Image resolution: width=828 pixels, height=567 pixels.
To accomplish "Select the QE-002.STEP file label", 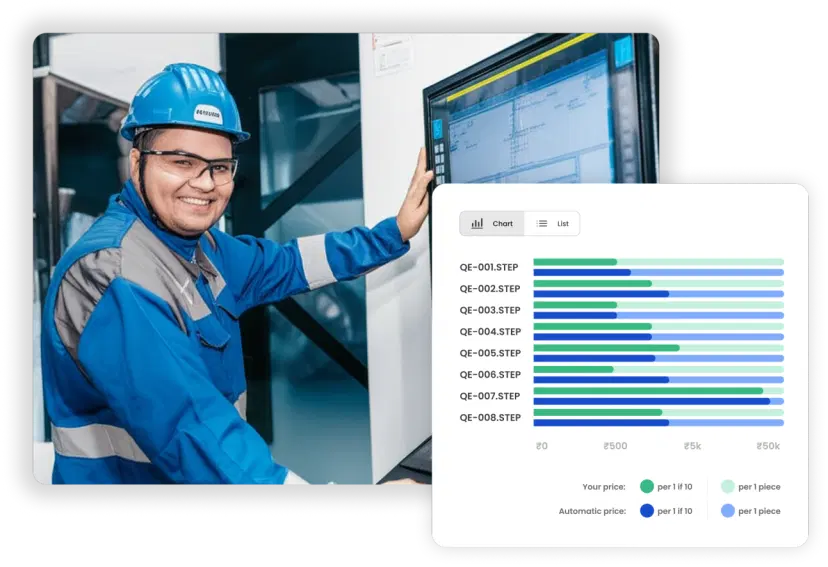I will tap(490, 289).
